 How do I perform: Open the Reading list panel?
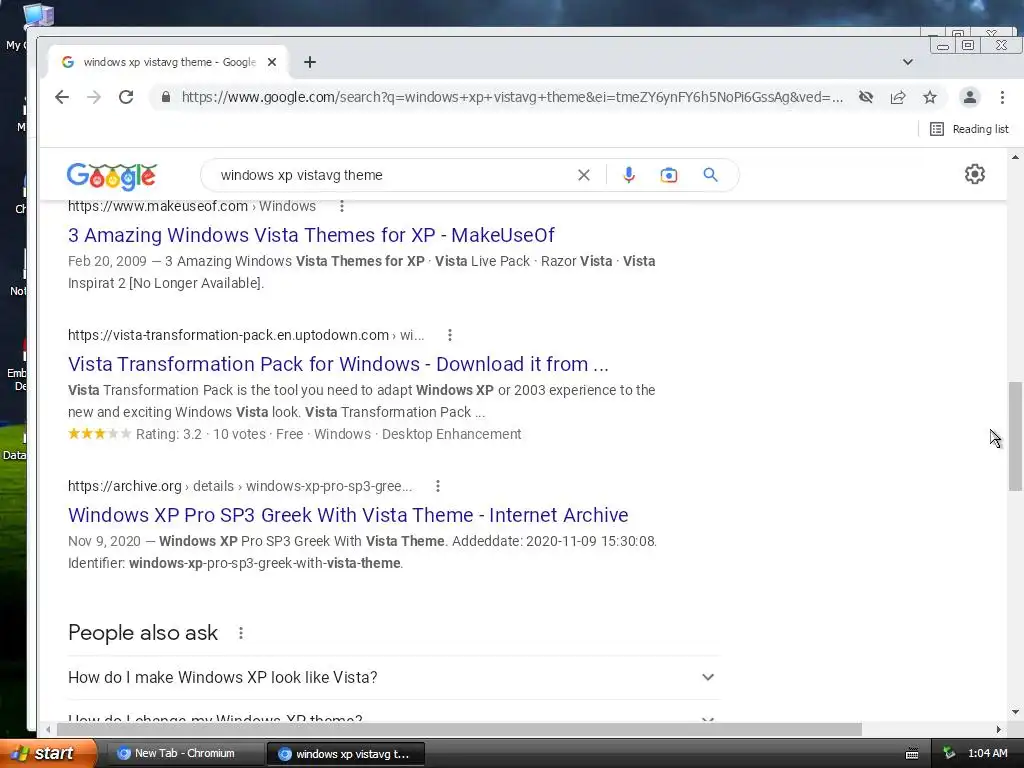coord(969,129)
